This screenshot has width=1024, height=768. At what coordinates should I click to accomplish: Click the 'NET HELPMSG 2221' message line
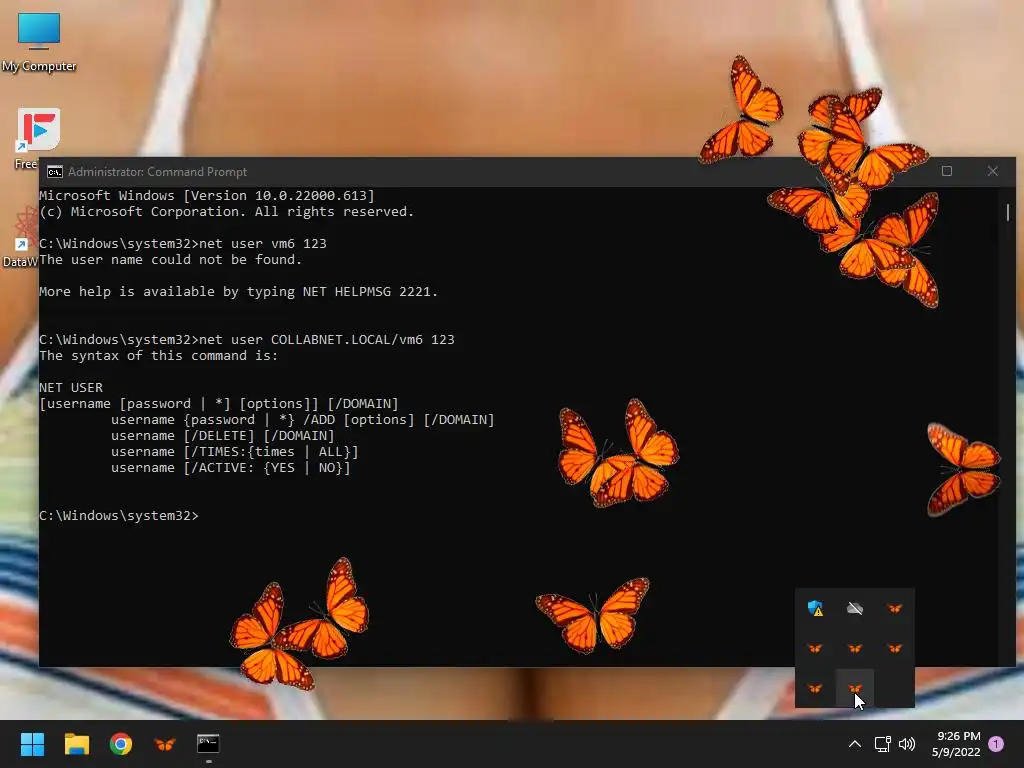click(238, 292)
